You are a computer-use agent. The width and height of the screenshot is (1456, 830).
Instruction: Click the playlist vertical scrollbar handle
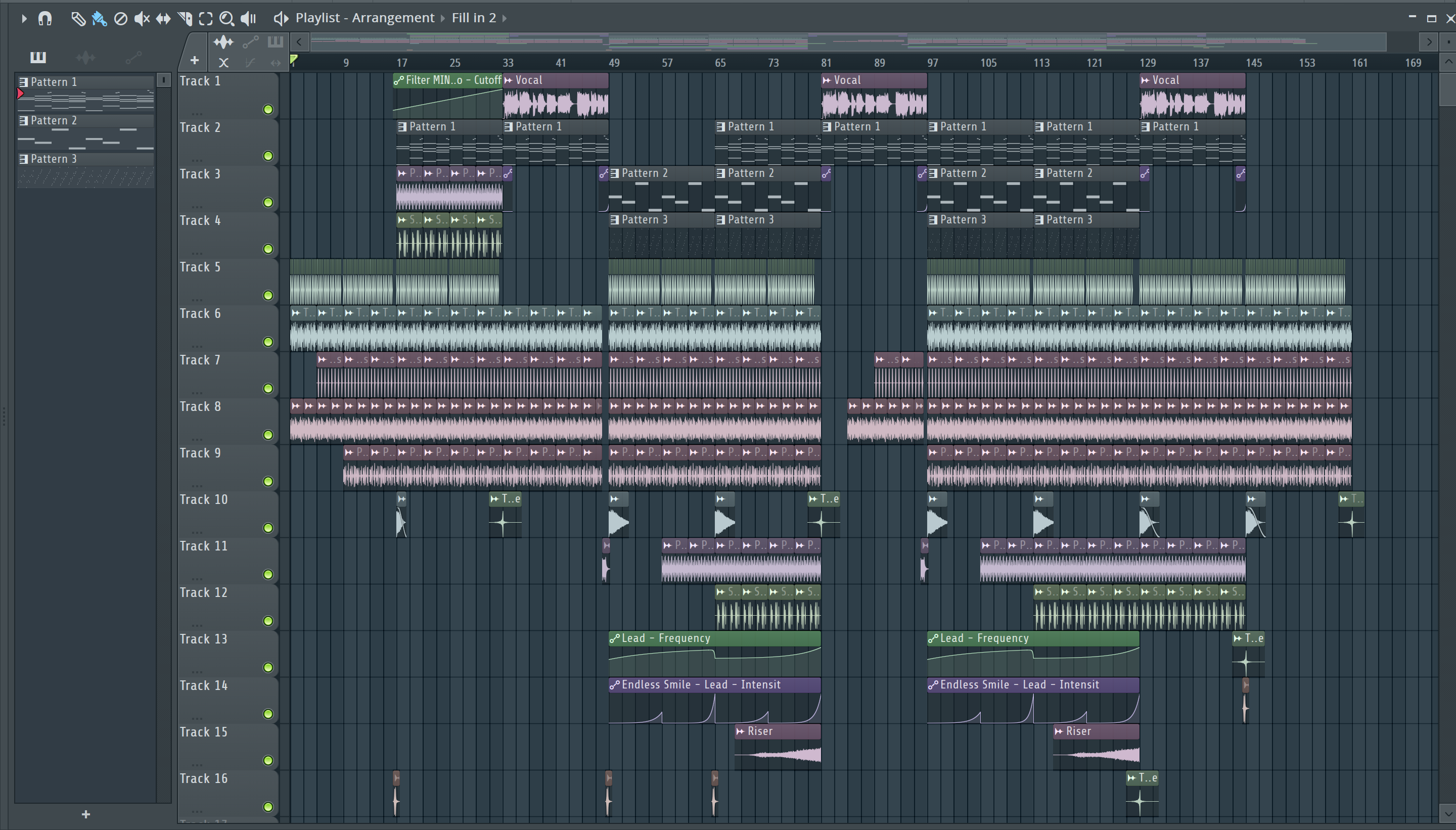point(1448,89)
